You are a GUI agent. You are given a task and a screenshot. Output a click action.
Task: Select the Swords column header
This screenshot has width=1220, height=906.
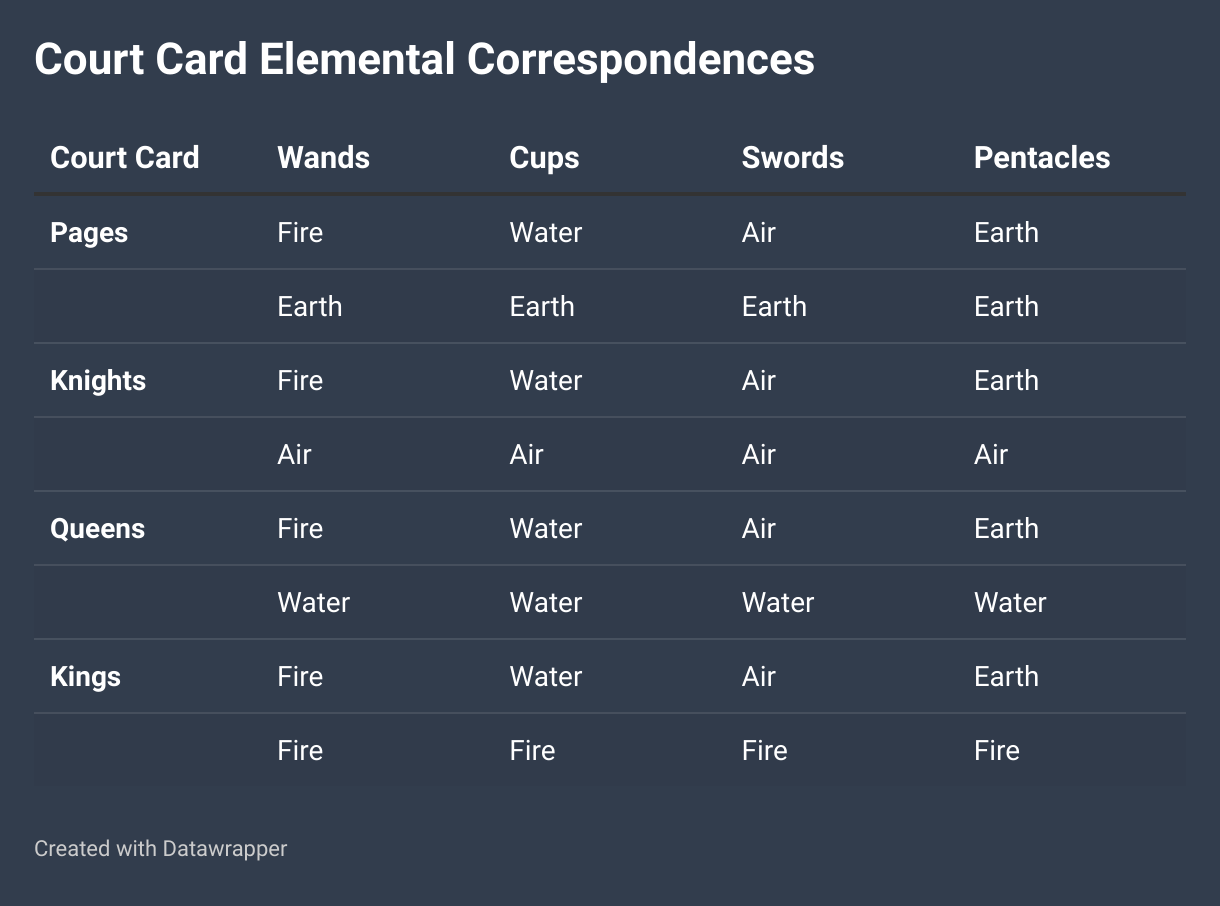click(x=792, y=158)
